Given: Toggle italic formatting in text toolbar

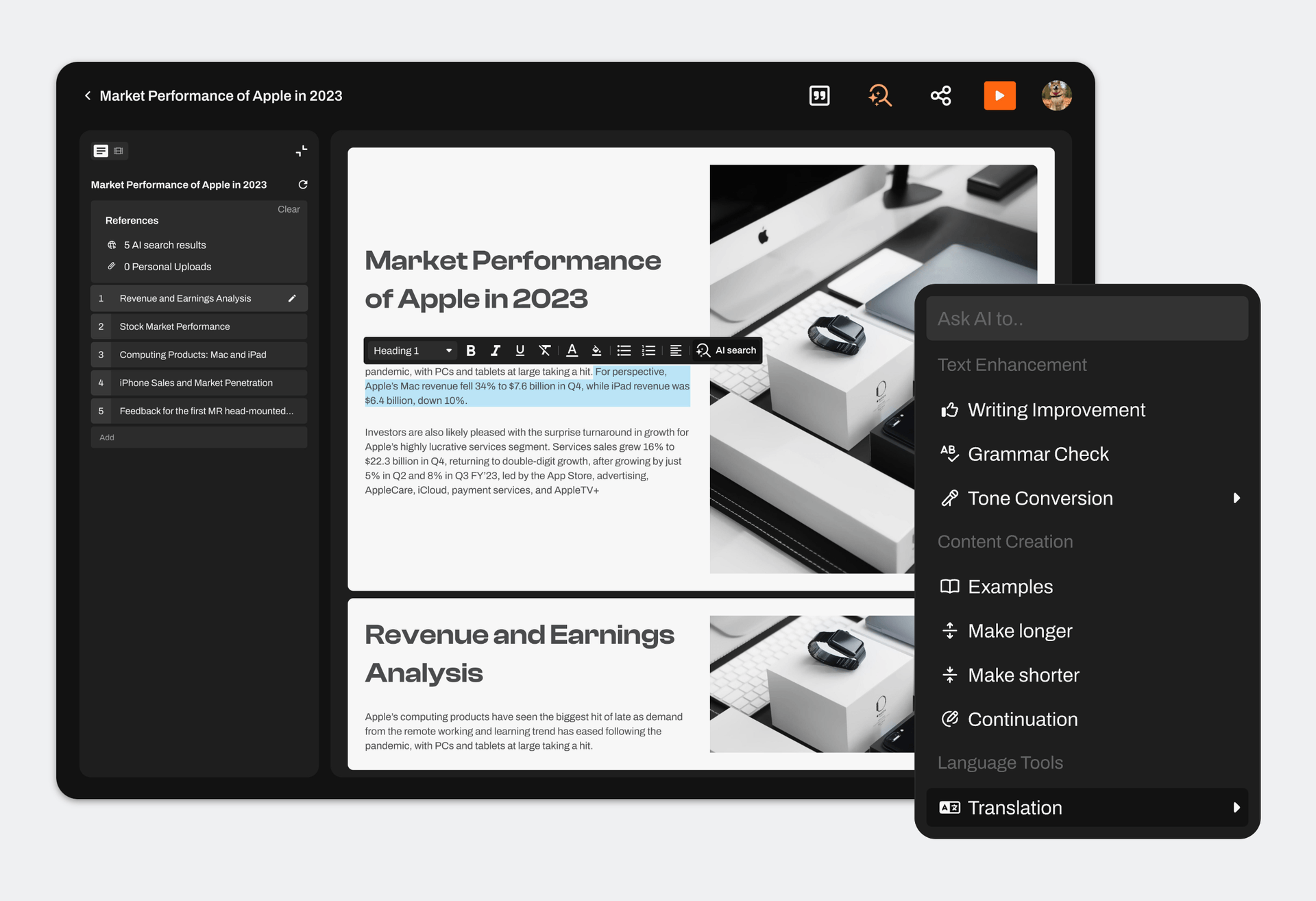Looking at the screenshot, I should (x=495, y=350).
